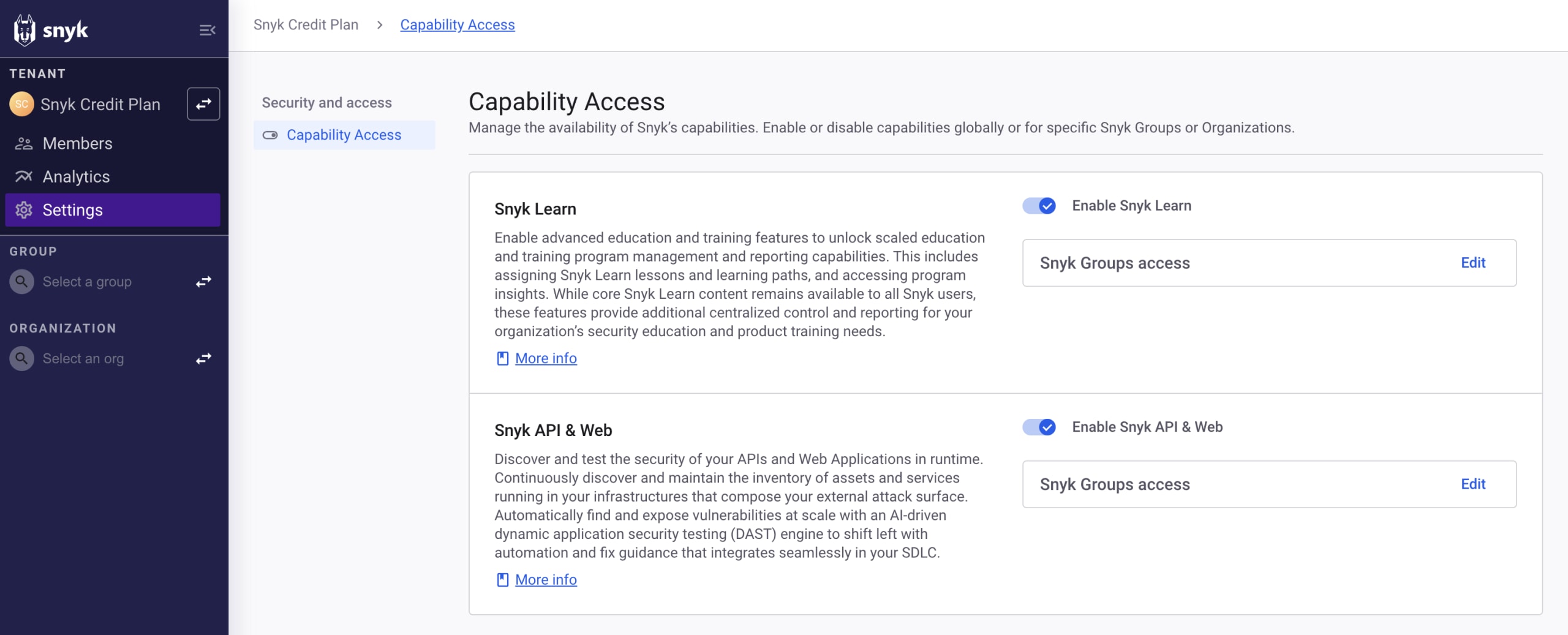This screenshot has width=1568, height=635.
Task: Click the Capability Access page title
Action: point(567,101)
